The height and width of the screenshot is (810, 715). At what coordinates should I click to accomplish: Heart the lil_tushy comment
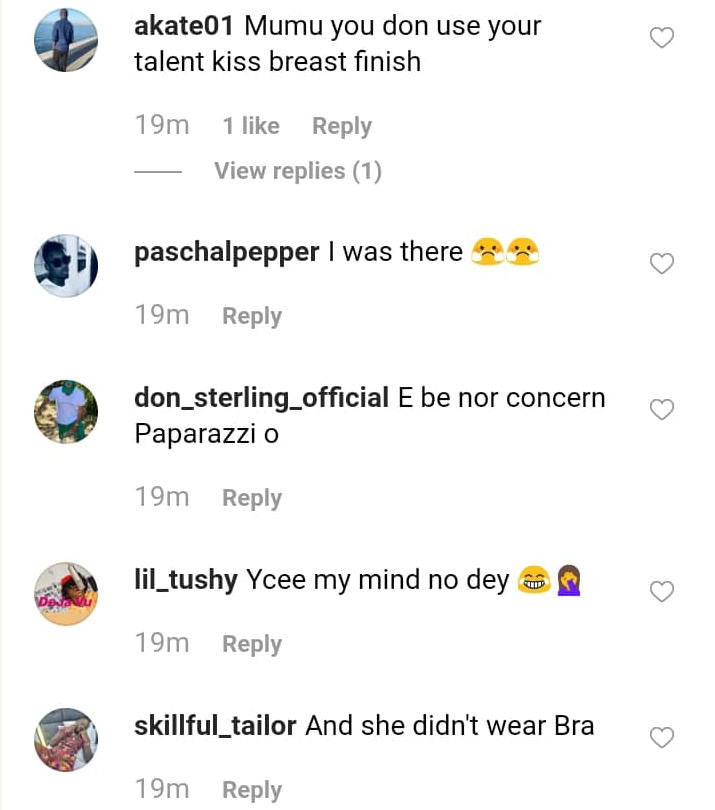pyautogui.click(x=662, y=592)
